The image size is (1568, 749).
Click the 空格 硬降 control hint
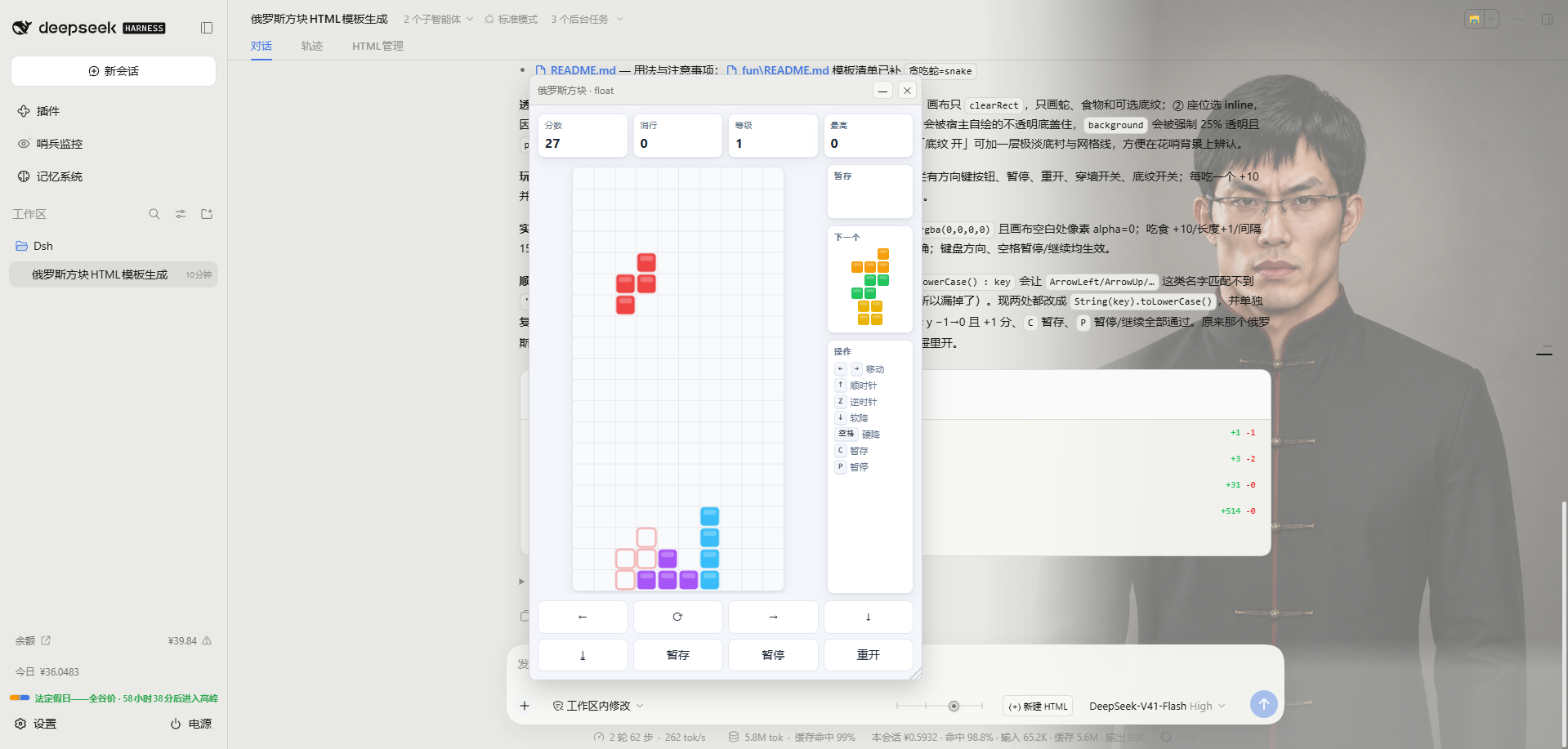pos(858,435)
